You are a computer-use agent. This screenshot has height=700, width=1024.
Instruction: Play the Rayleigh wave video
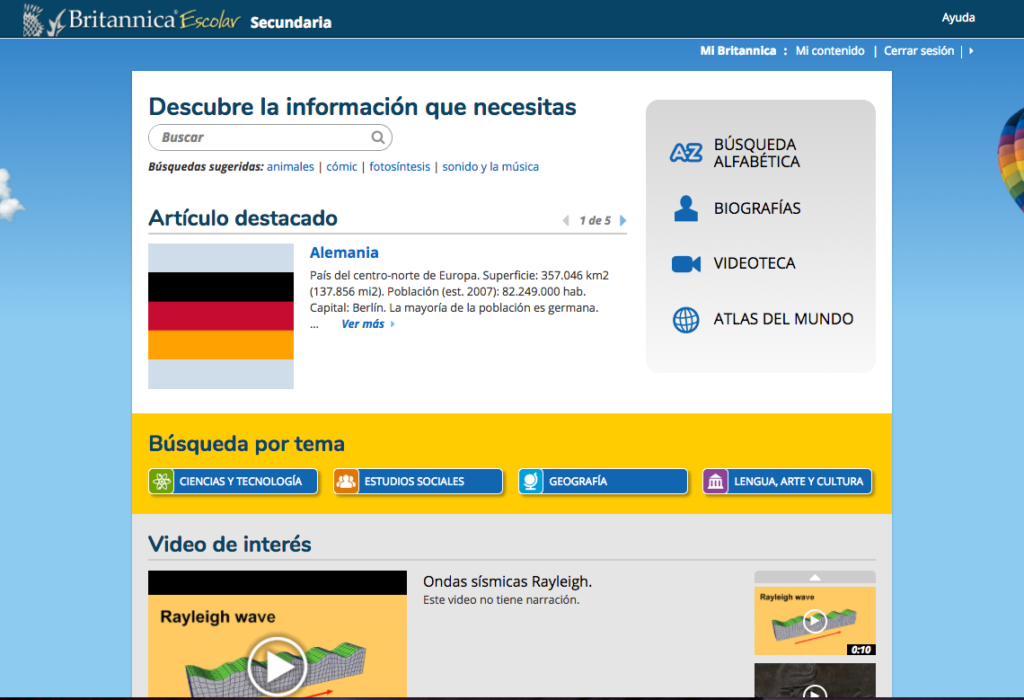(278, 665)
